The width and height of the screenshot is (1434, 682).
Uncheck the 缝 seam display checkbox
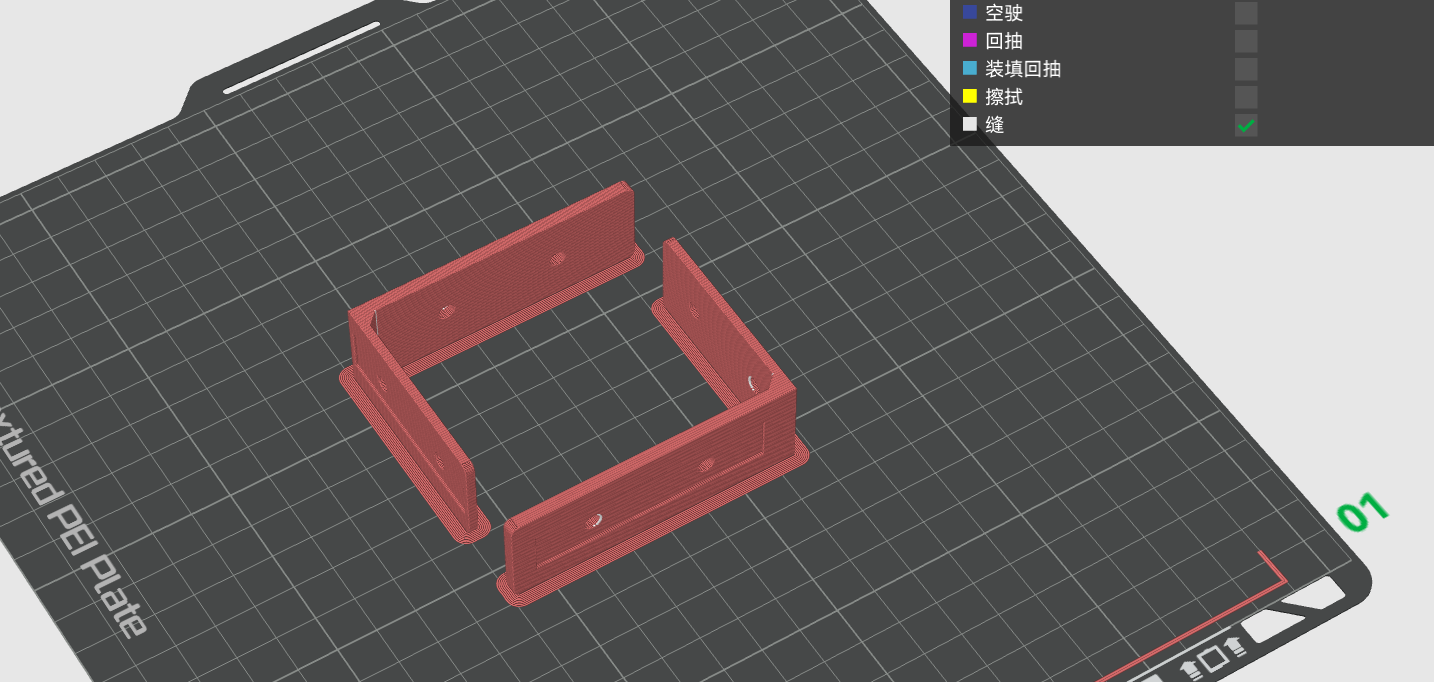click(1246, 125)
